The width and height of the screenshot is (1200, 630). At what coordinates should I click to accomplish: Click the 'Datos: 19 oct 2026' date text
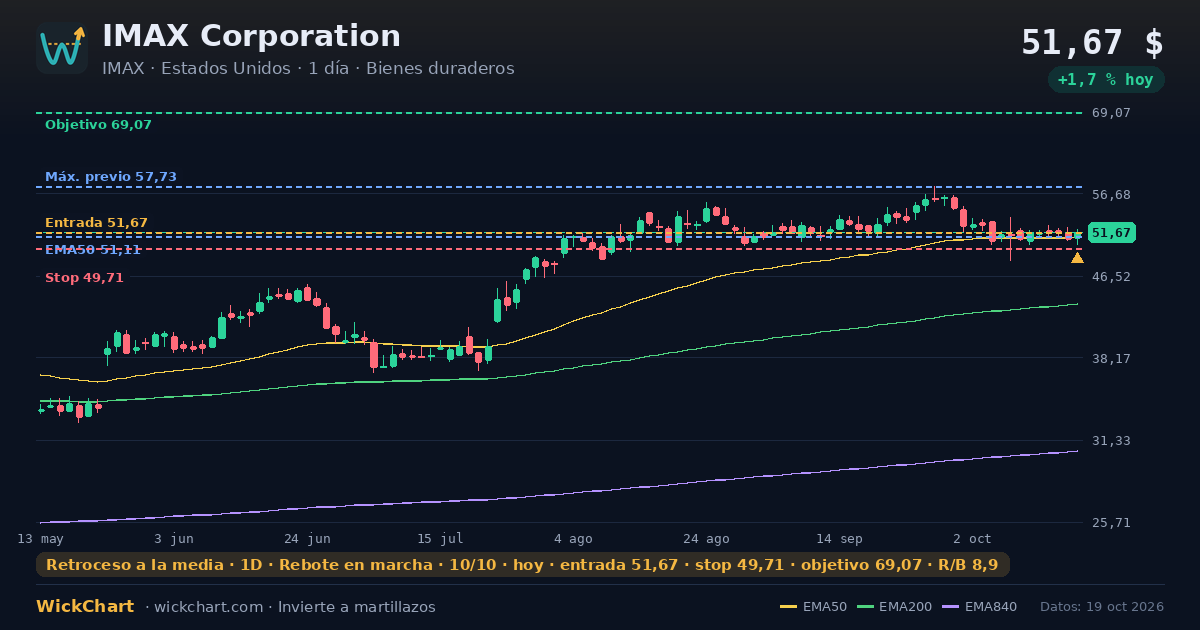point(1102,607)
